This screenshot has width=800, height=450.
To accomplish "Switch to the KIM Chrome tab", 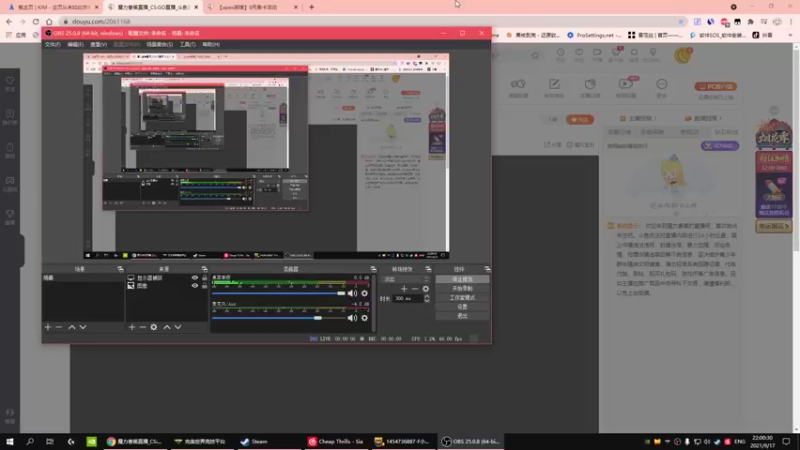I will tap(53, 7).
